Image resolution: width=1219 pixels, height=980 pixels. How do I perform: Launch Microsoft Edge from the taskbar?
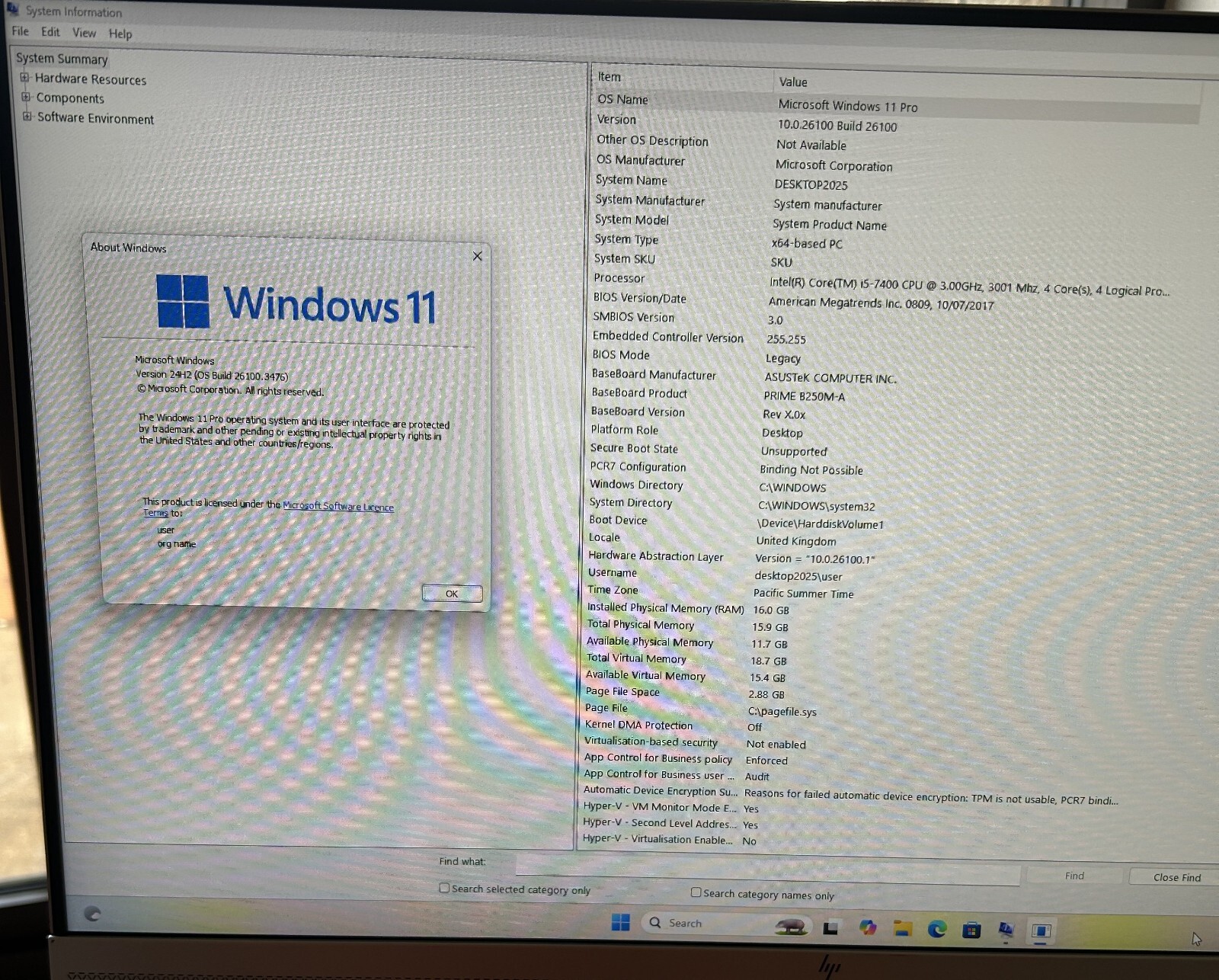click(937, 929)
